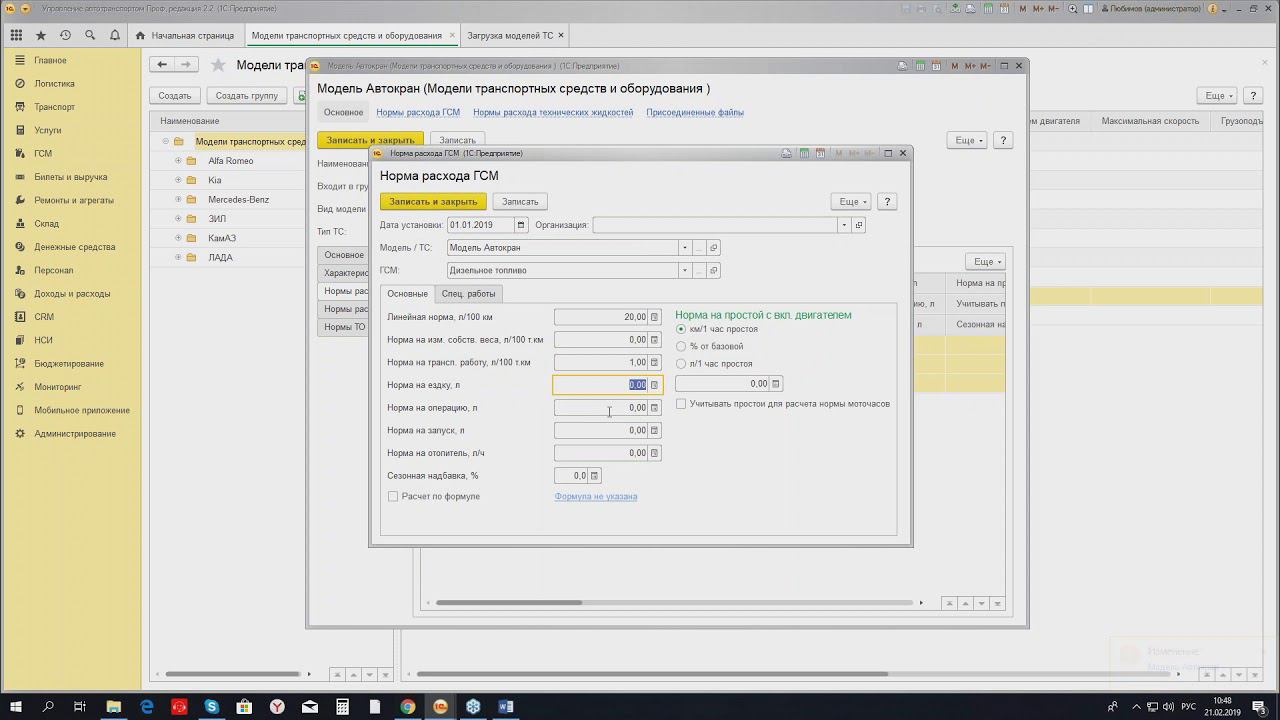Open the sections grid menu icon
Screen dimensions: 1280x720
pos(16,35)
